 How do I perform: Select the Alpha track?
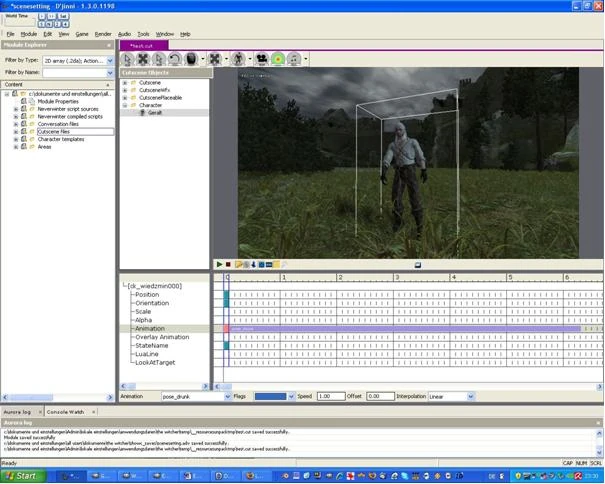(x=143, y=320)
